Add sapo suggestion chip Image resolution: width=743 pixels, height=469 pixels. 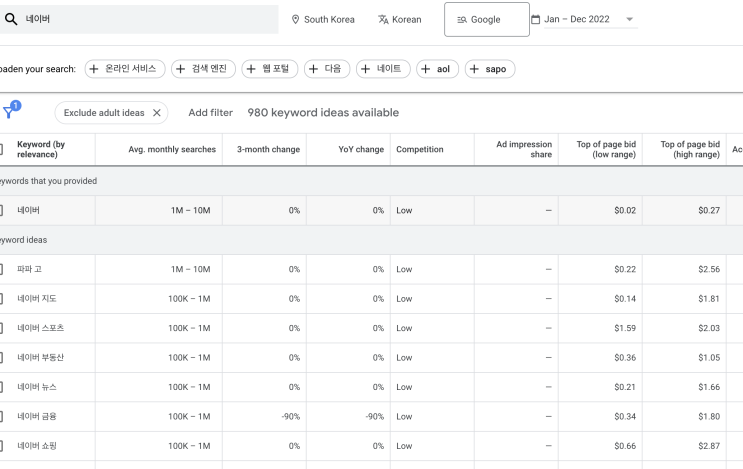pyautogui.click(x=490, y=69)
